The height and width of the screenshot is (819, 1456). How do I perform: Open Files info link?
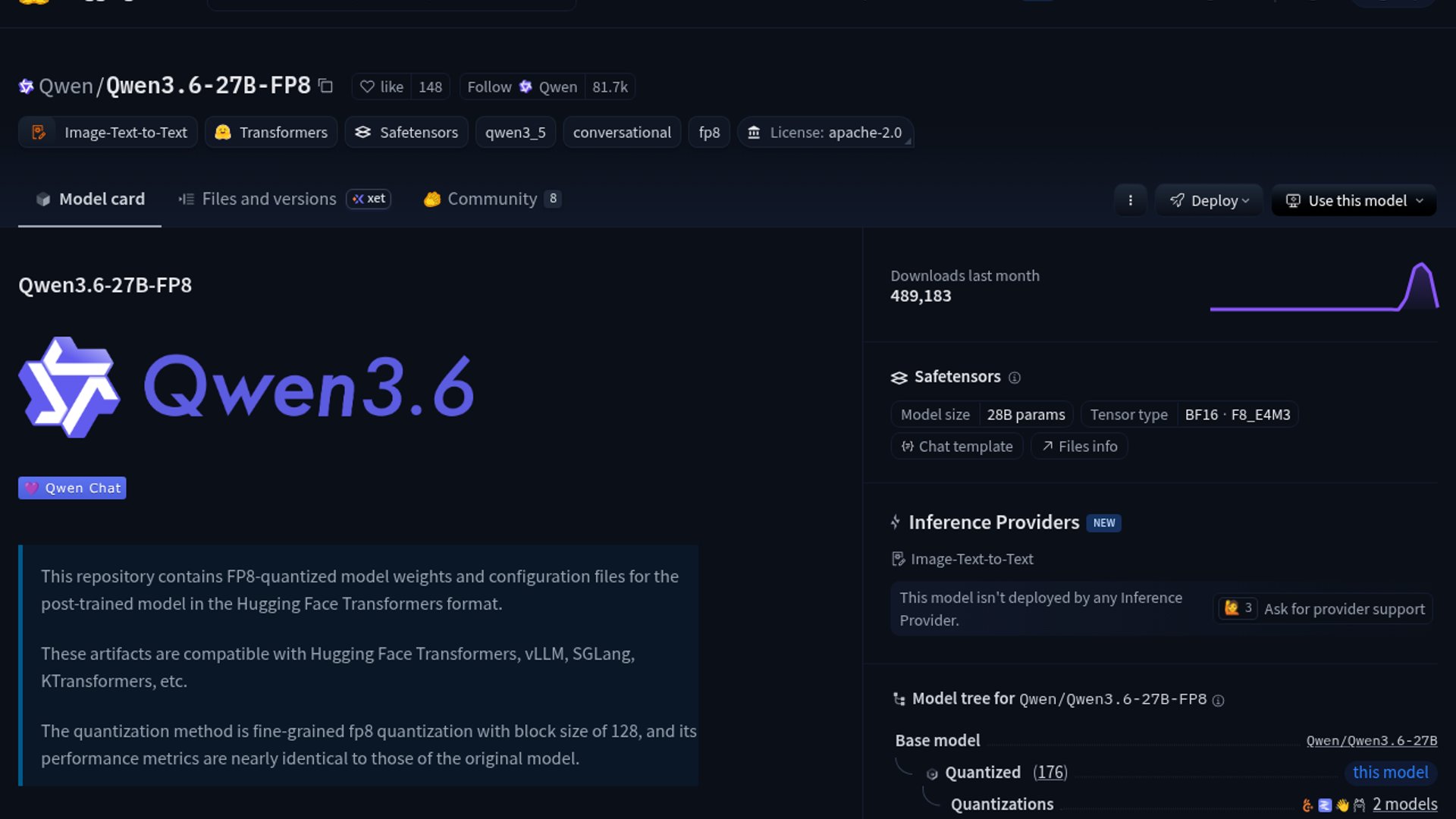click(x=1079, y=447)
